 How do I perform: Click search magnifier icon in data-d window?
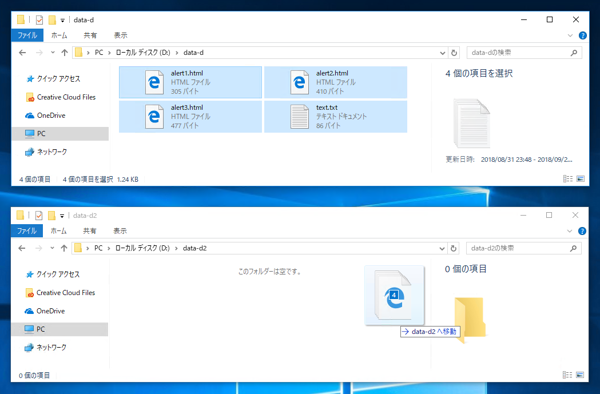click(574, 53)
